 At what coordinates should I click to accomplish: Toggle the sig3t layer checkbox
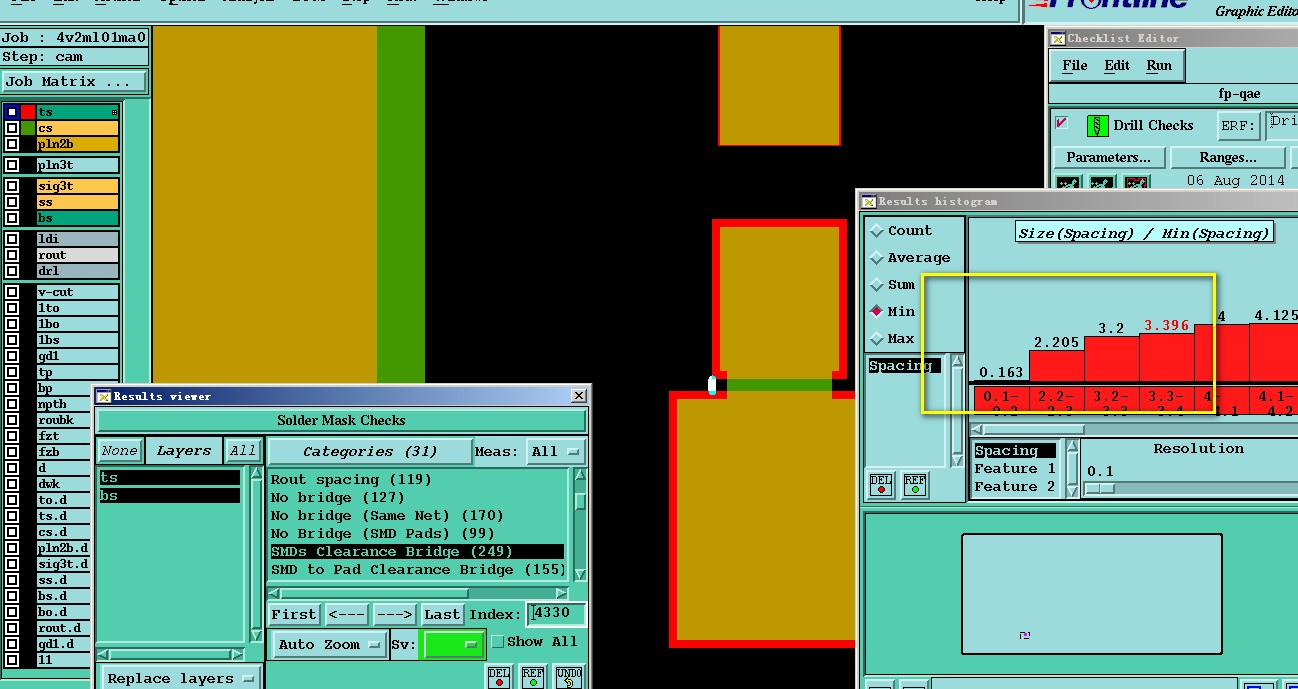pos(12,186)
